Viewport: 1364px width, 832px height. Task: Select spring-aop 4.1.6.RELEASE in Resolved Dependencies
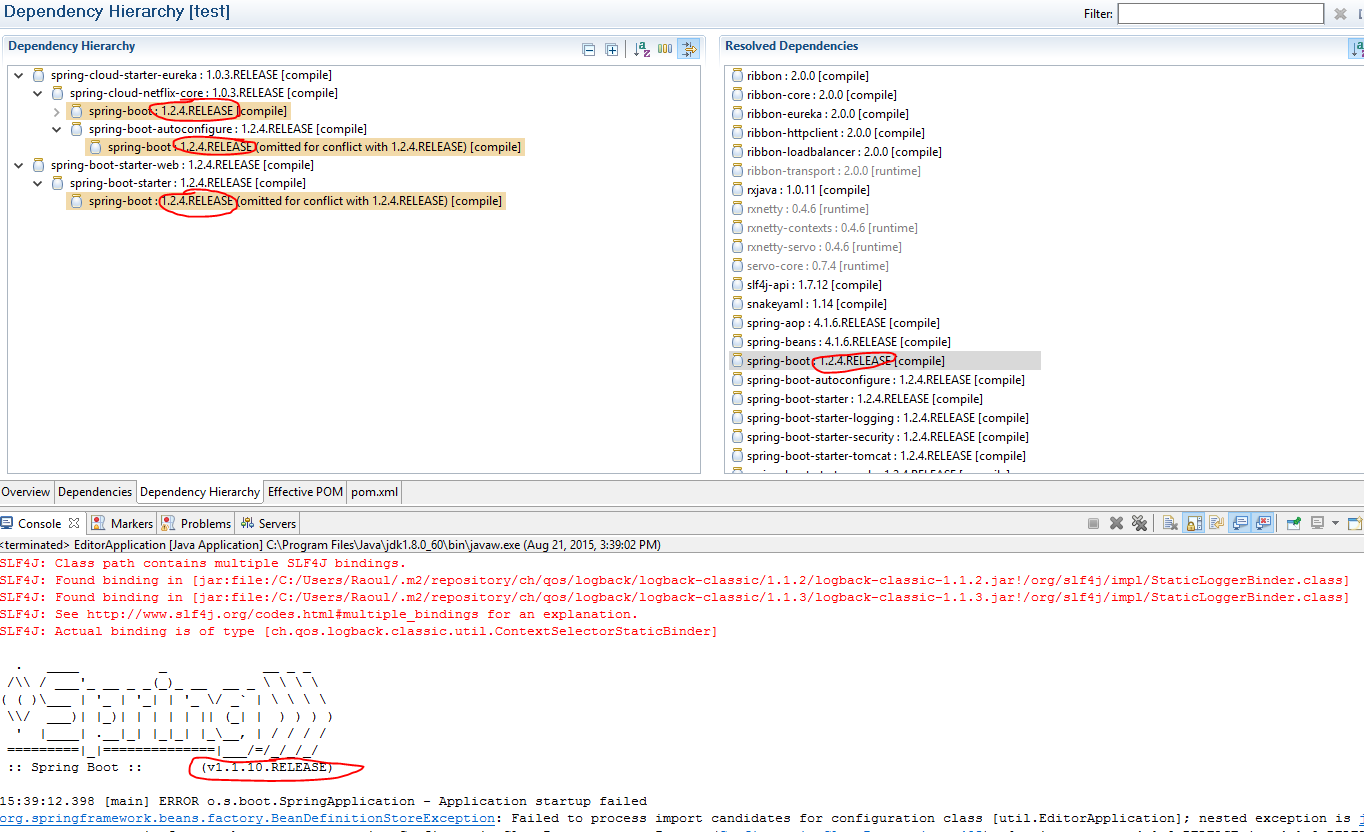pyautogui.click(x=836, y=323)
